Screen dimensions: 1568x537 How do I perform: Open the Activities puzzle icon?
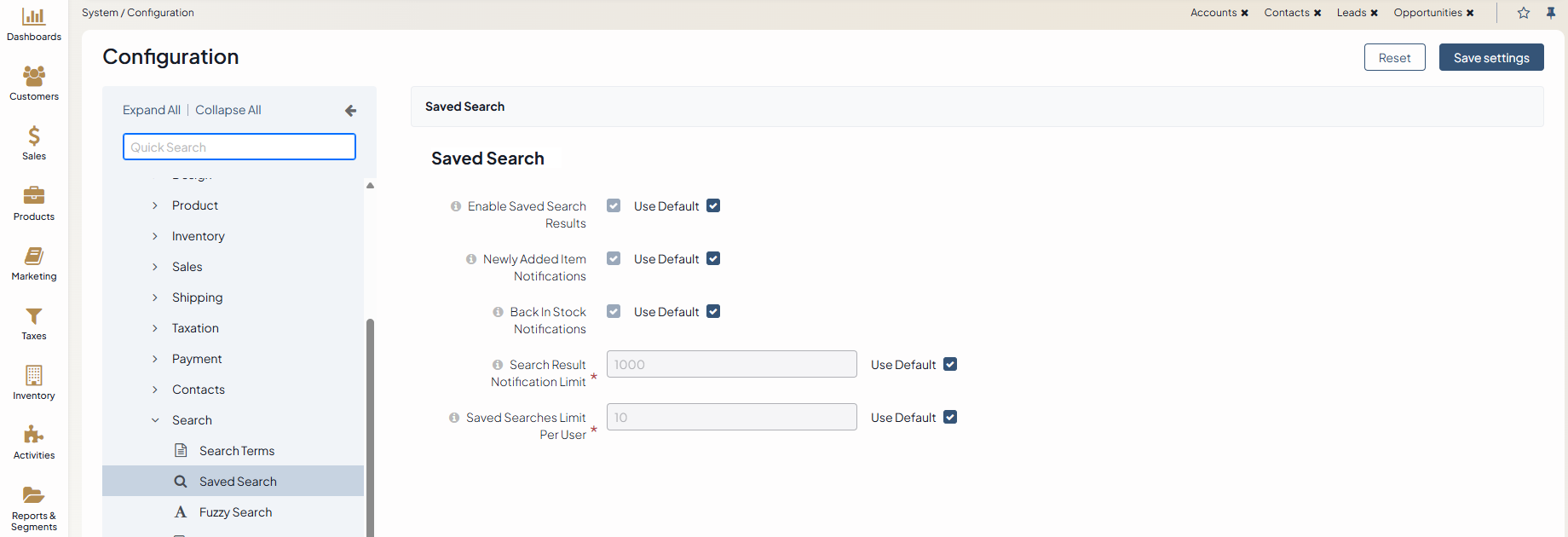(33, 435)
